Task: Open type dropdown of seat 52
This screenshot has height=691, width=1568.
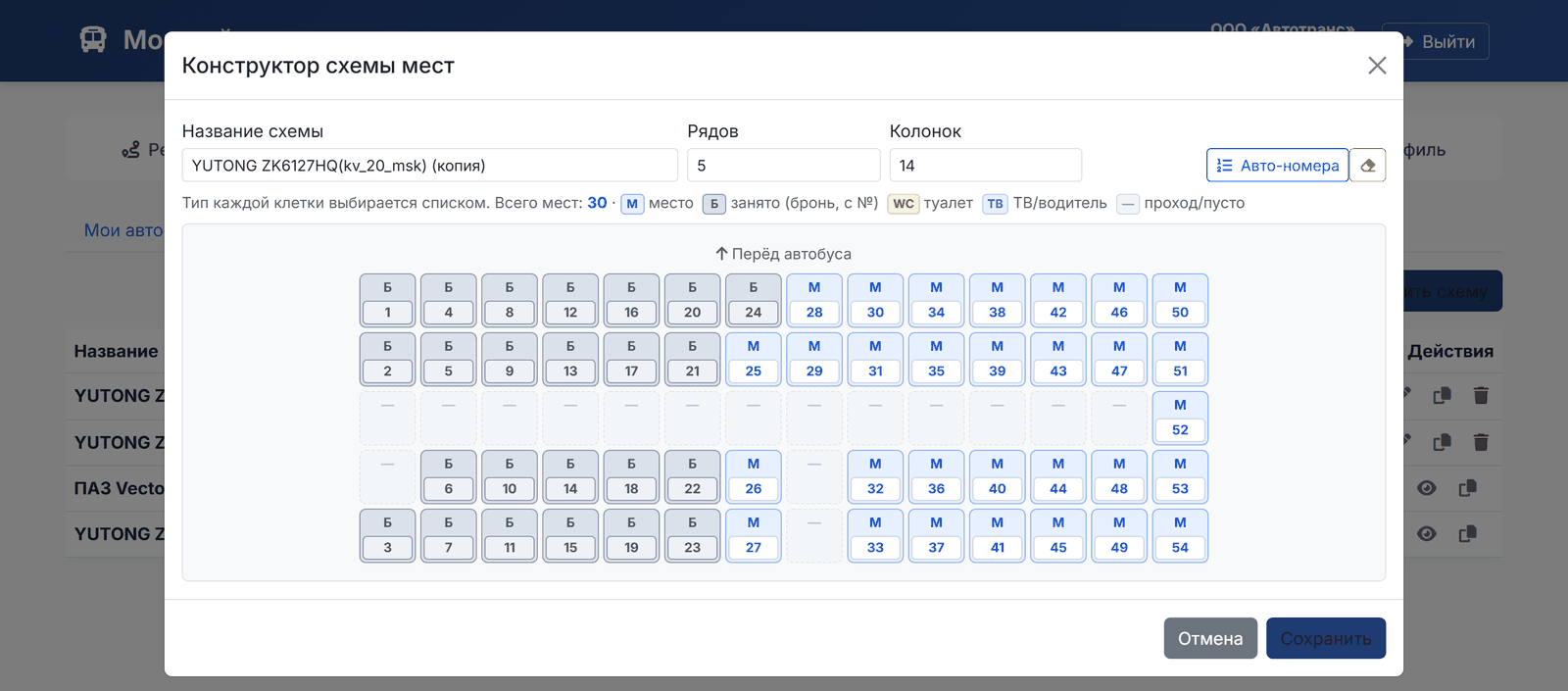Action: coord(1180,406)
